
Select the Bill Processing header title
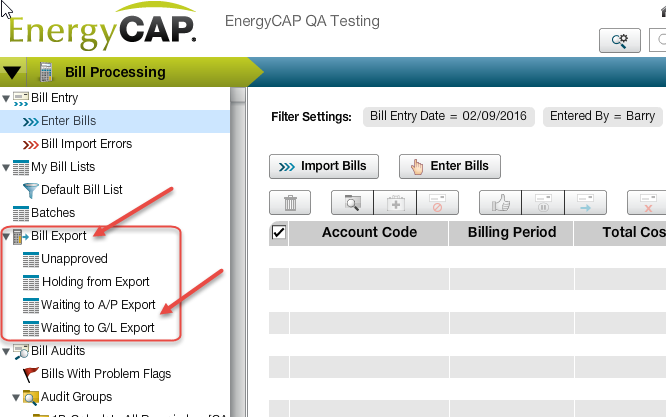115,72
